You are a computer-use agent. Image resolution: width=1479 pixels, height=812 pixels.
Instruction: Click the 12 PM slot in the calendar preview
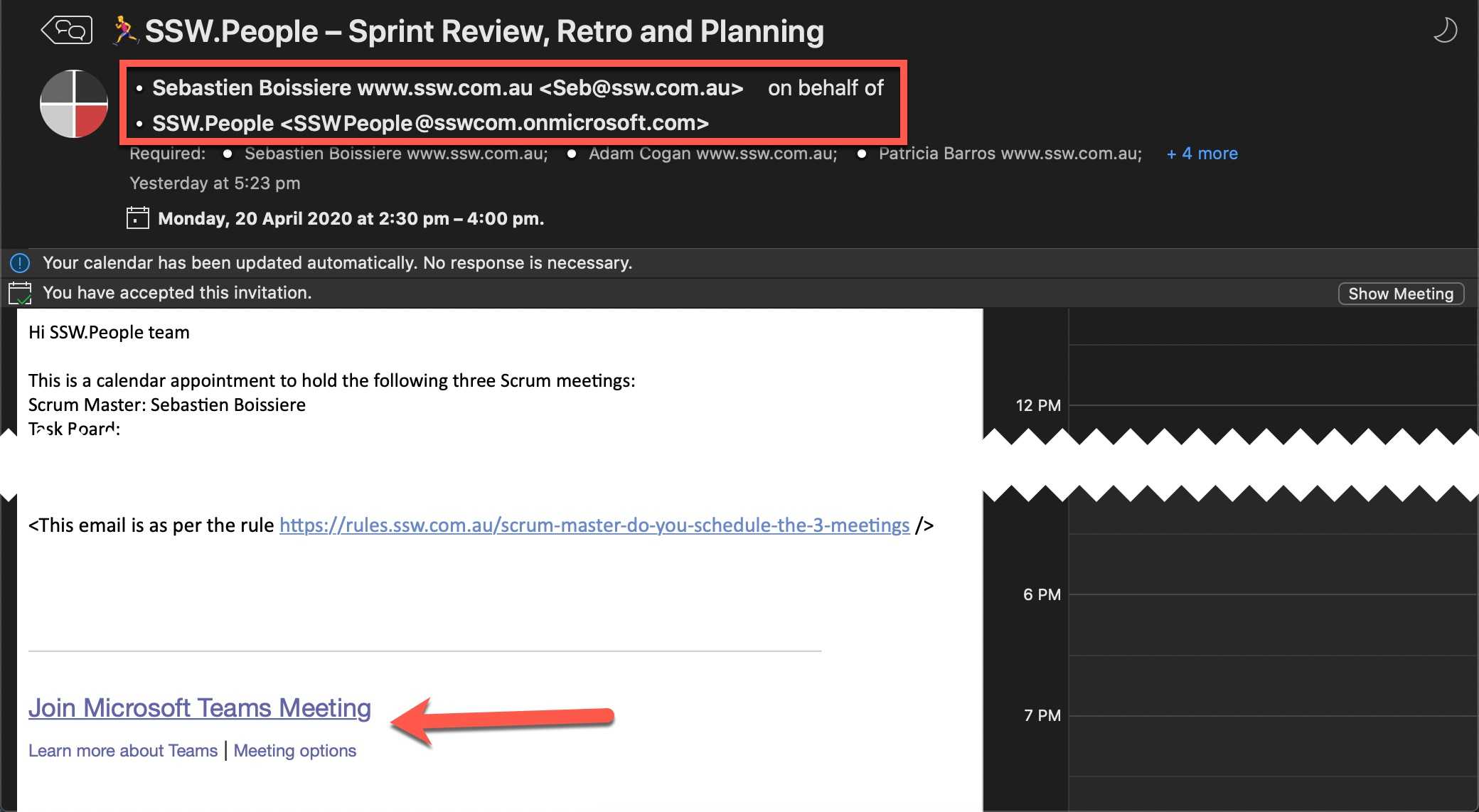point(1273,417)
